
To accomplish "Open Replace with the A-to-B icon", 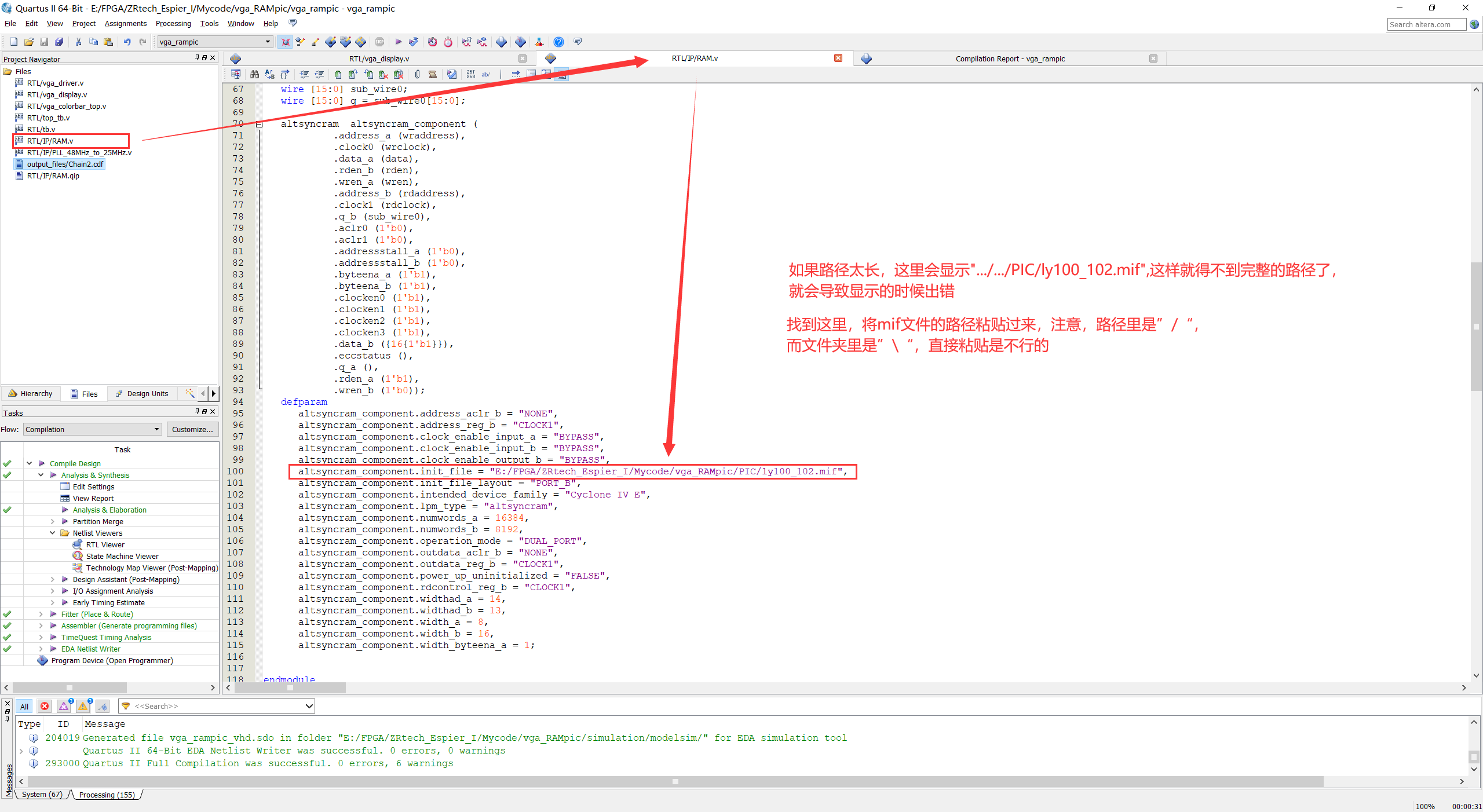I will click(x=269, y=75).
